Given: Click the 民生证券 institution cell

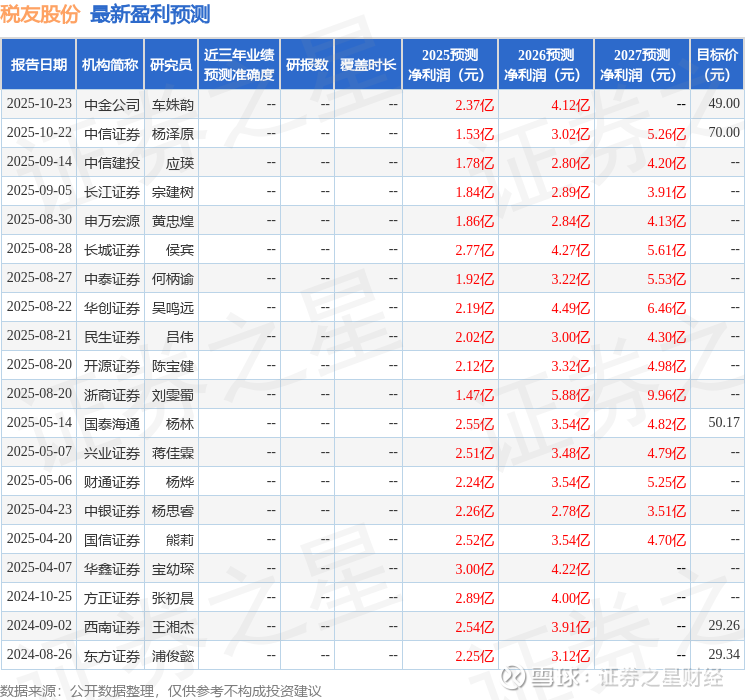Looking at the screenshot, I should (x=112, y=337).
